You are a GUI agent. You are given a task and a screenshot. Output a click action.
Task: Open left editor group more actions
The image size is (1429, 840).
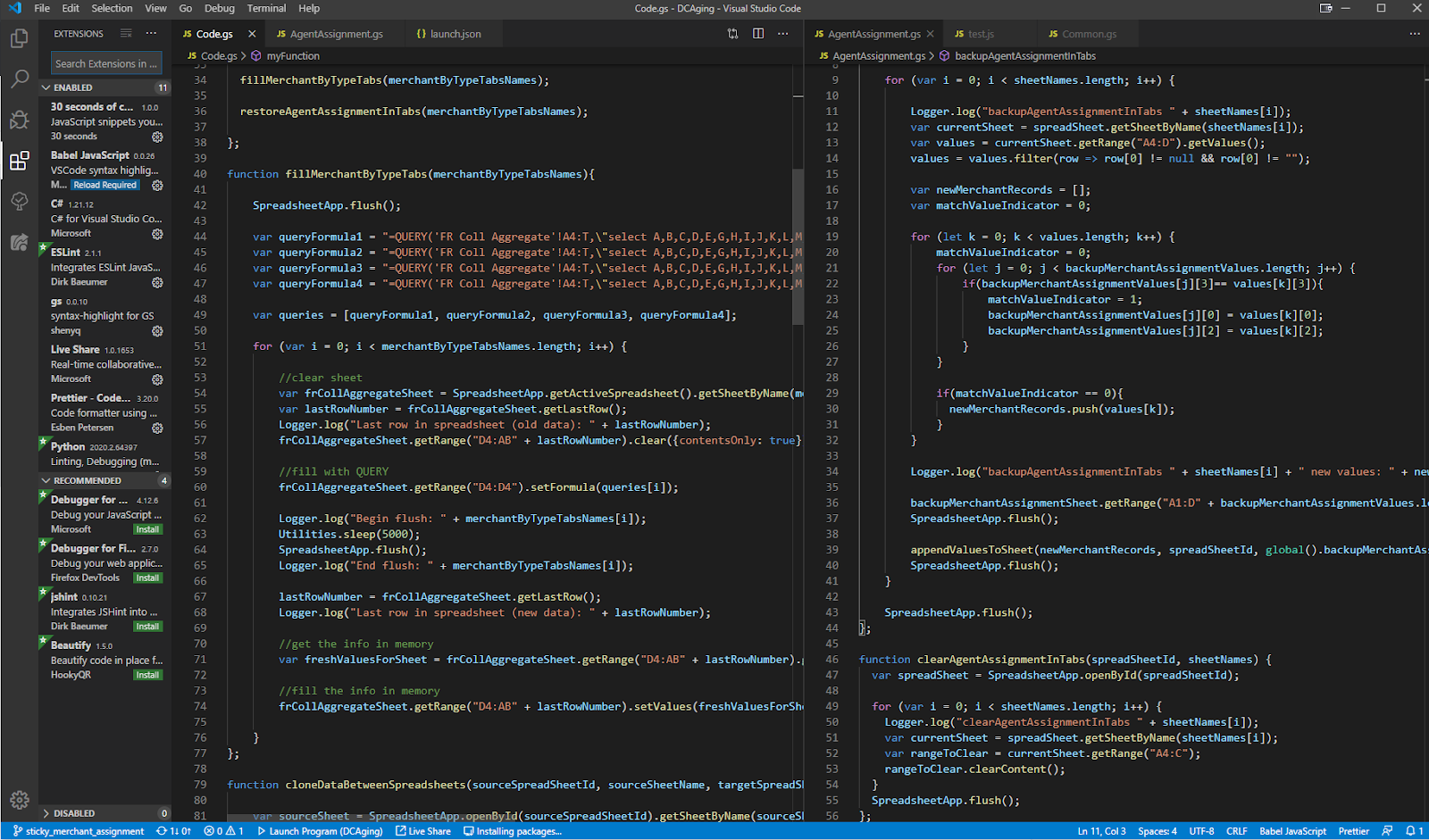(x=783, y=34)
